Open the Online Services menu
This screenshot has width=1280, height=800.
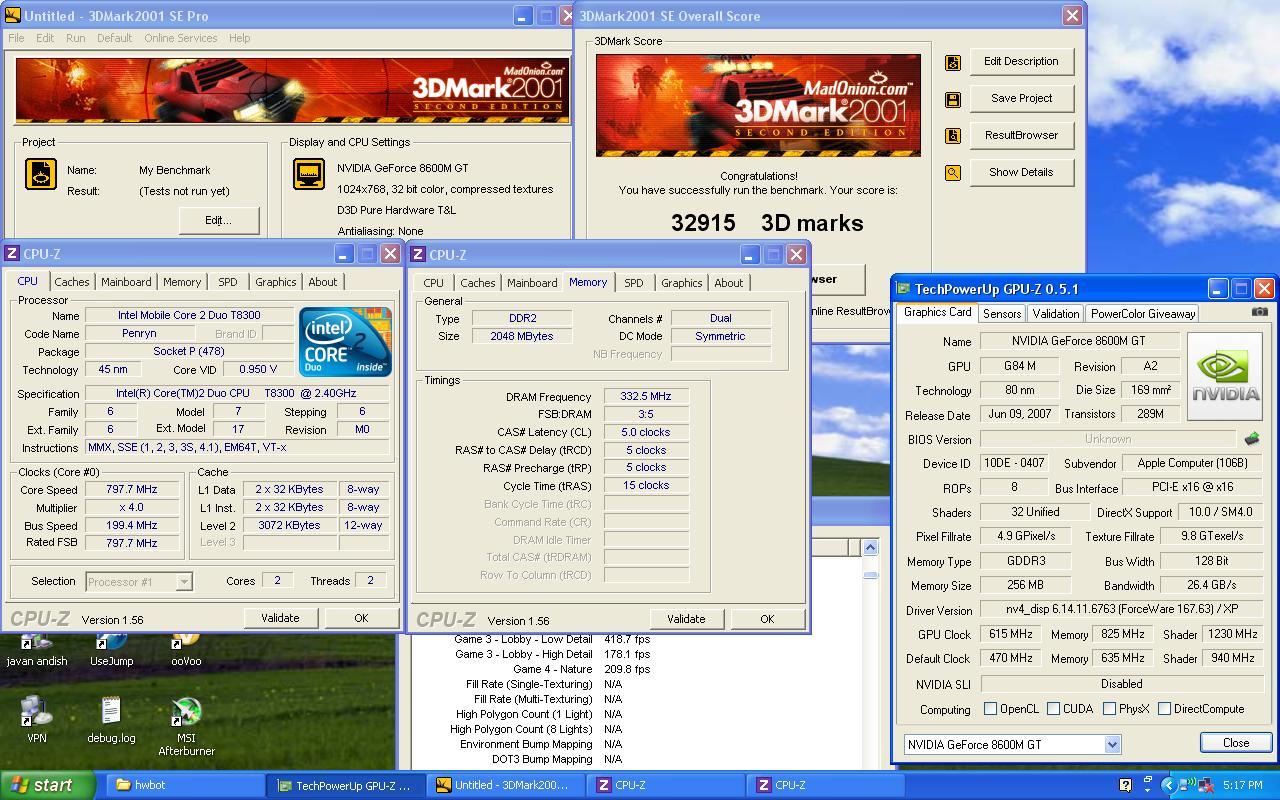181,38
